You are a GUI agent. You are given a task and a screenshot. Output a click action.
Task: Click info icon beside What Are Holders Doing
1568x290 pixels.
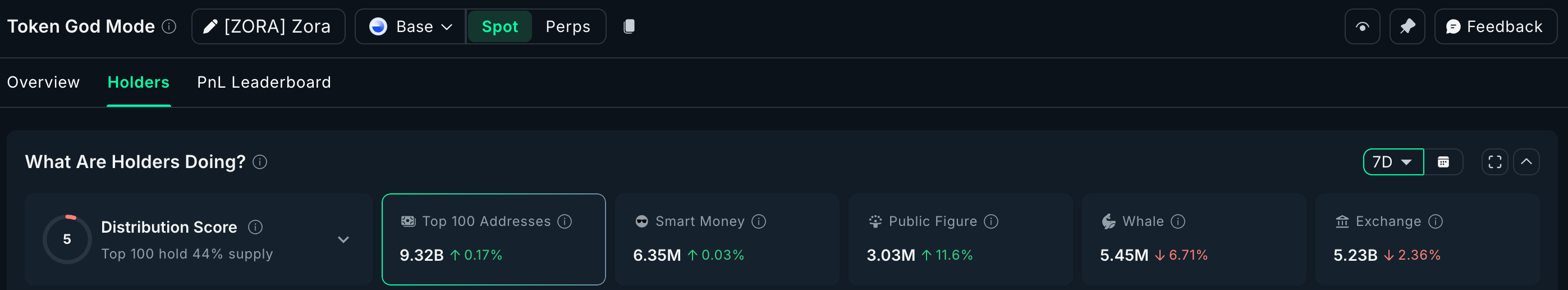260,162
